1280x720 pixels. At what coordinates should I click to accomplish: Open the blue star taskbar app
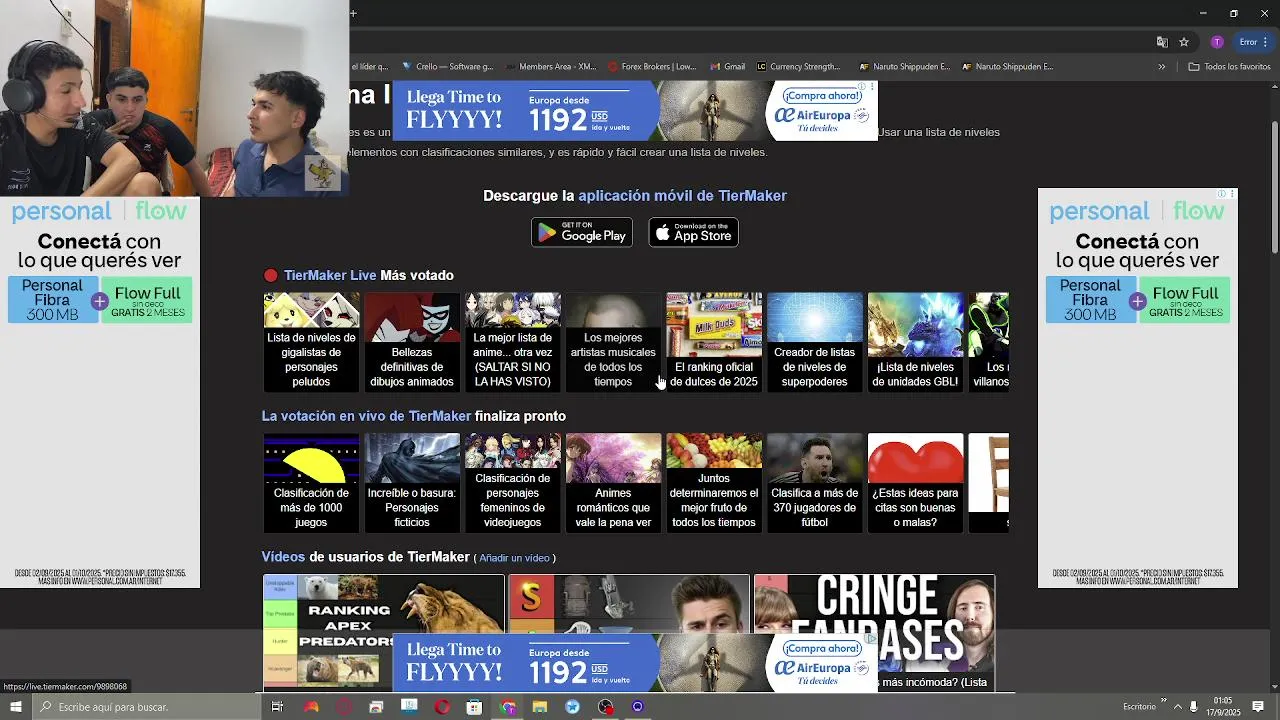point(572,707)
